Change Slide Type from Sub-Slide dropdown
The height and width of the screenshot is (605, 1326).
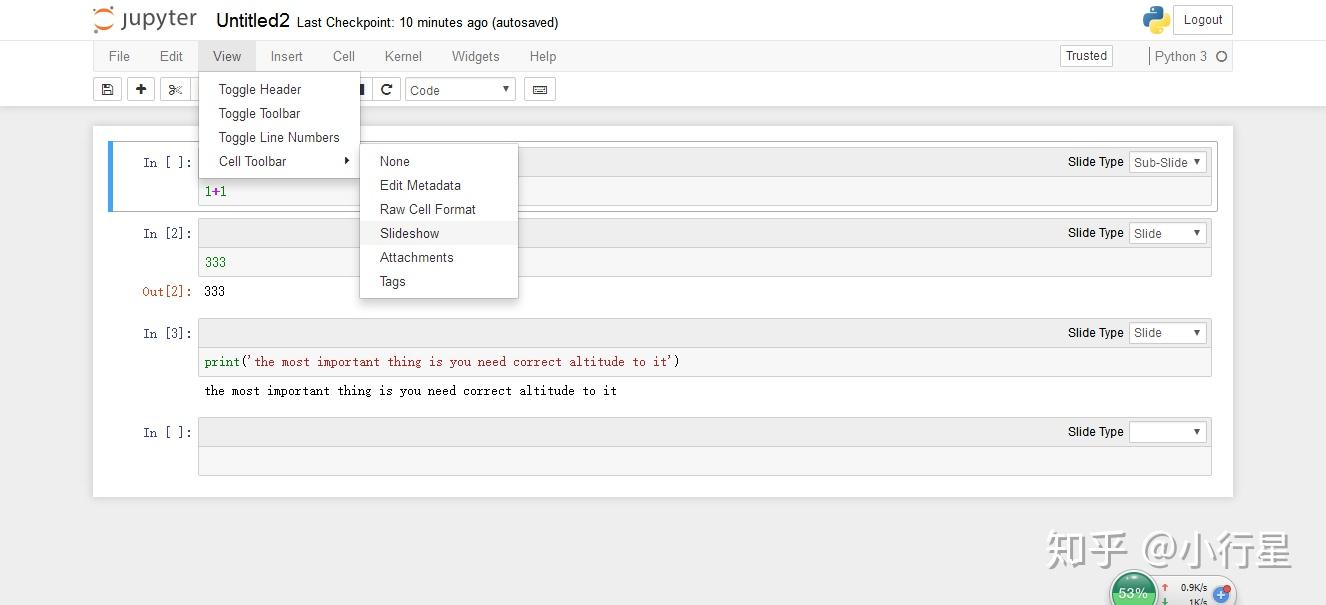[x=1167, y=161]
